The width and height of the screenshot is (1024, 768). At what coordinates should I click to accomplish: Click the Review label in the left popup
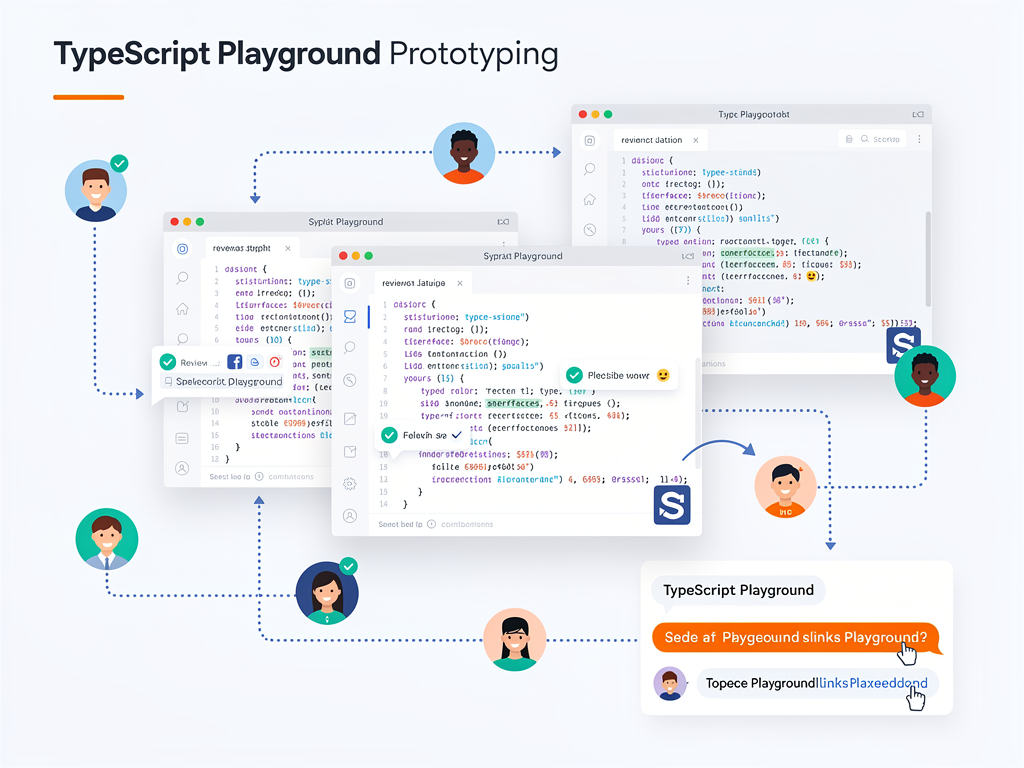tap(193, 362)
